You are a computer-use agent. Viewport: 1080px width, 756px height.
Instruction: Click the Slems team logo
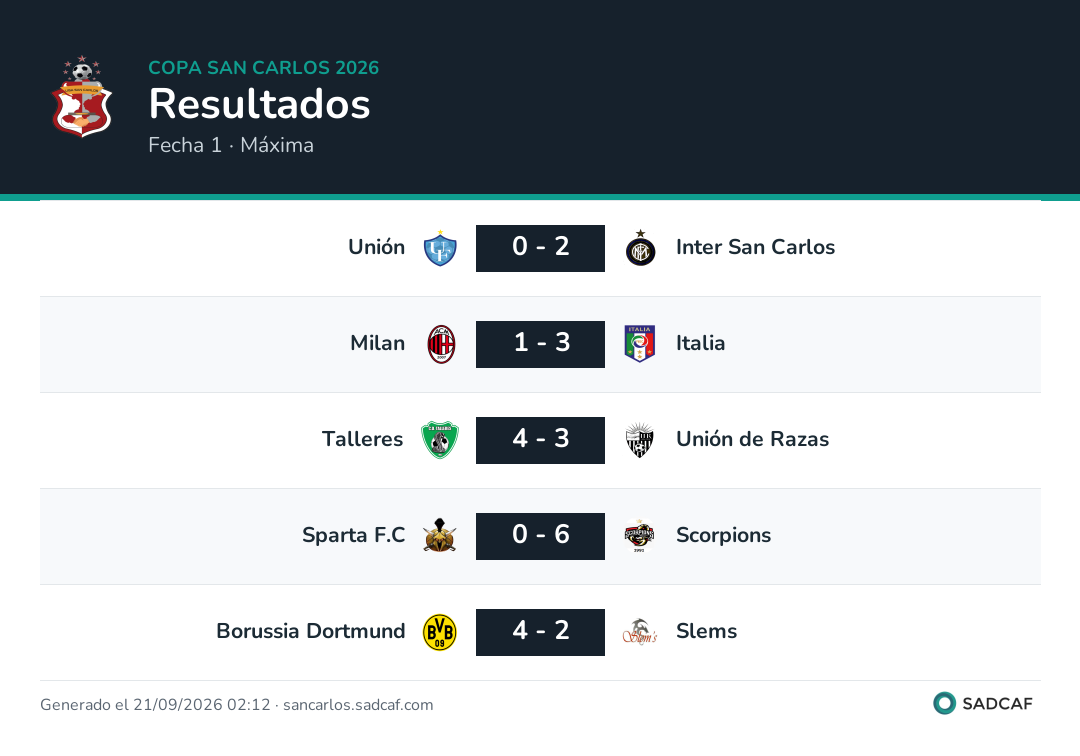(x=640, y=632)
